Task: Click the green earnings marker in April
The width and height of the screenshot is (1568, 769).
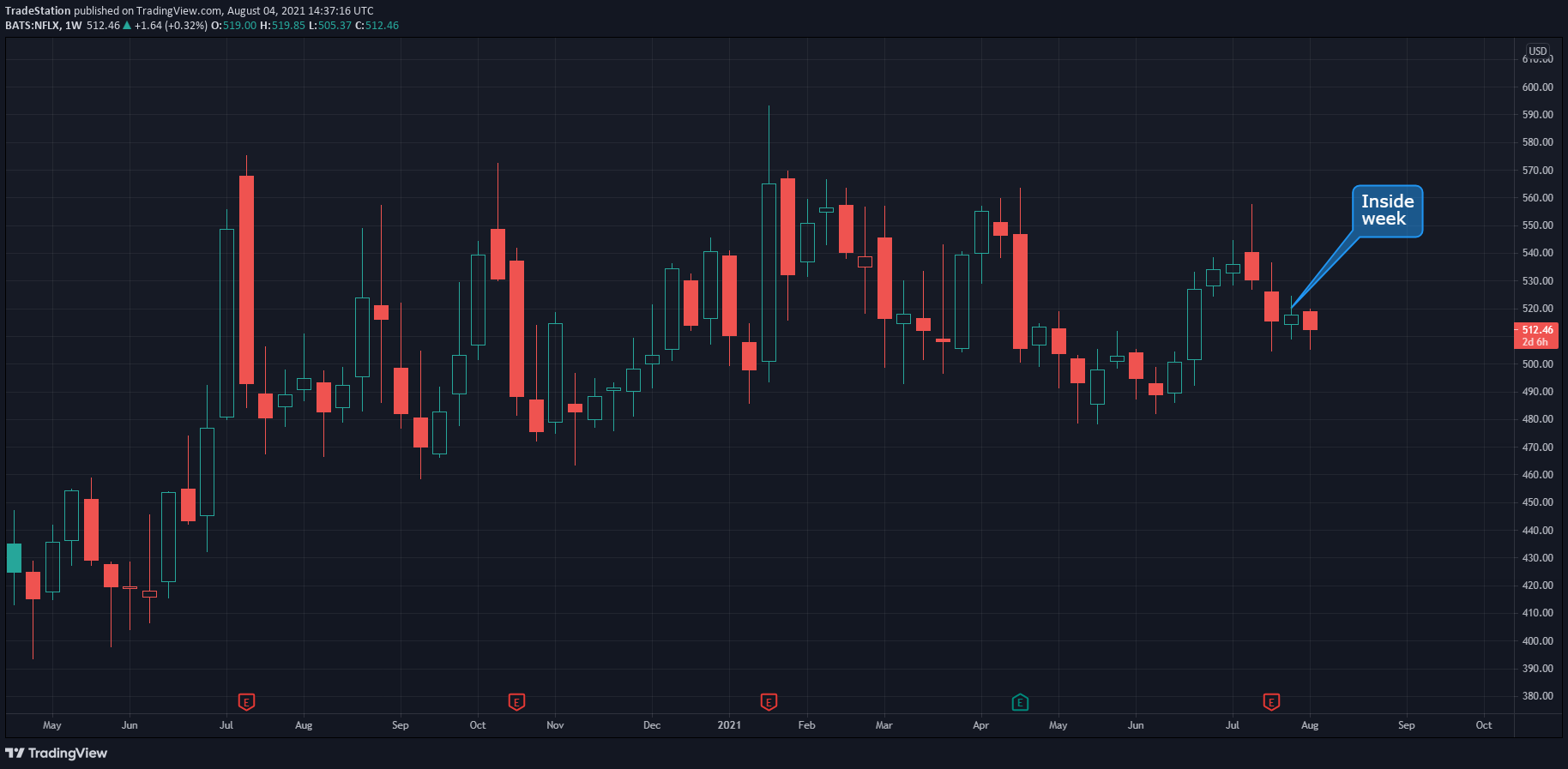Action: coord(1020,702)
